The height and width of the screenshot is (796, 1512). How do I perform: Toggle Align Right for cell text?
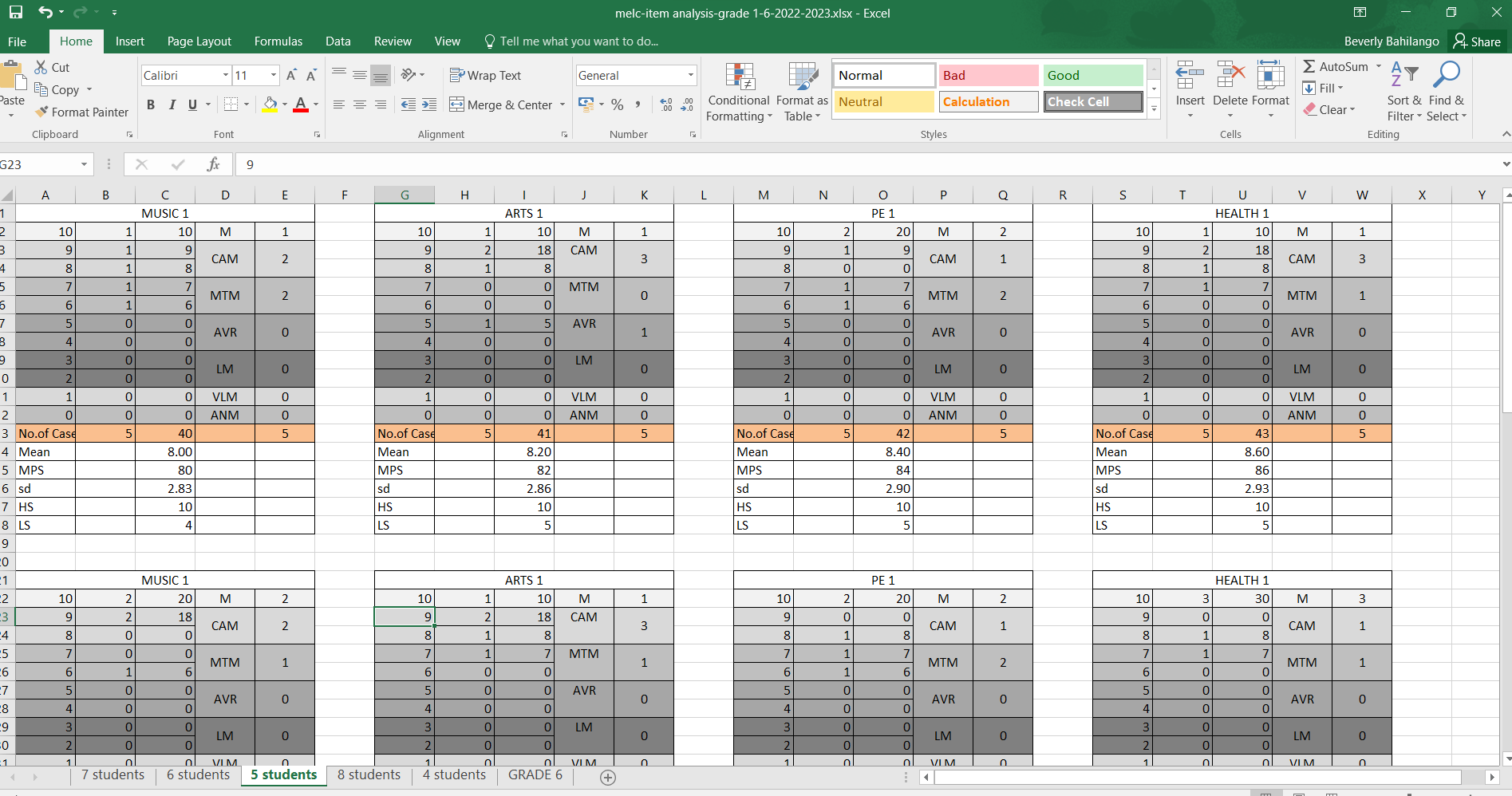click(381, 104)
